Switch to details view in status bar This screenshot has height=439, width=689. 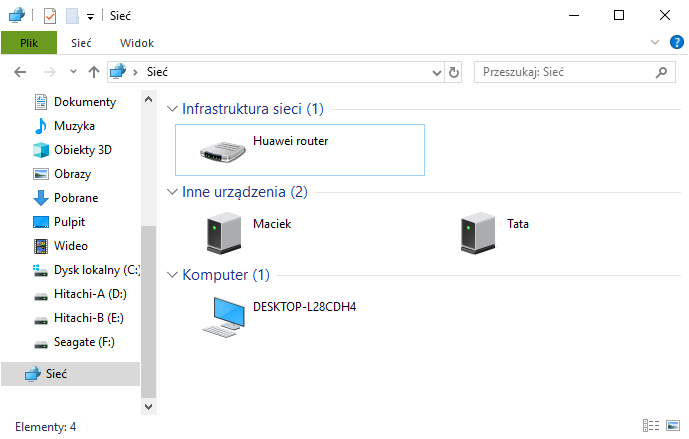pos(651,425)
